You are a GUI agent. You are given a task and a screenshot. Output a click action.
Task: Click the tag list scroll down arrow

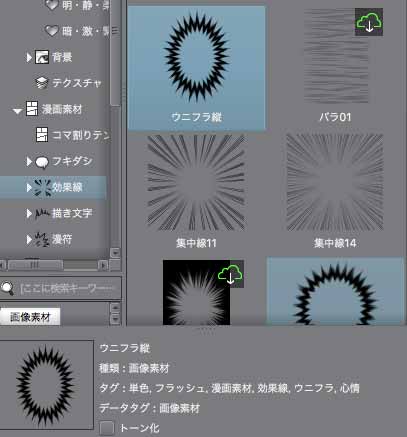coord(115,319)
